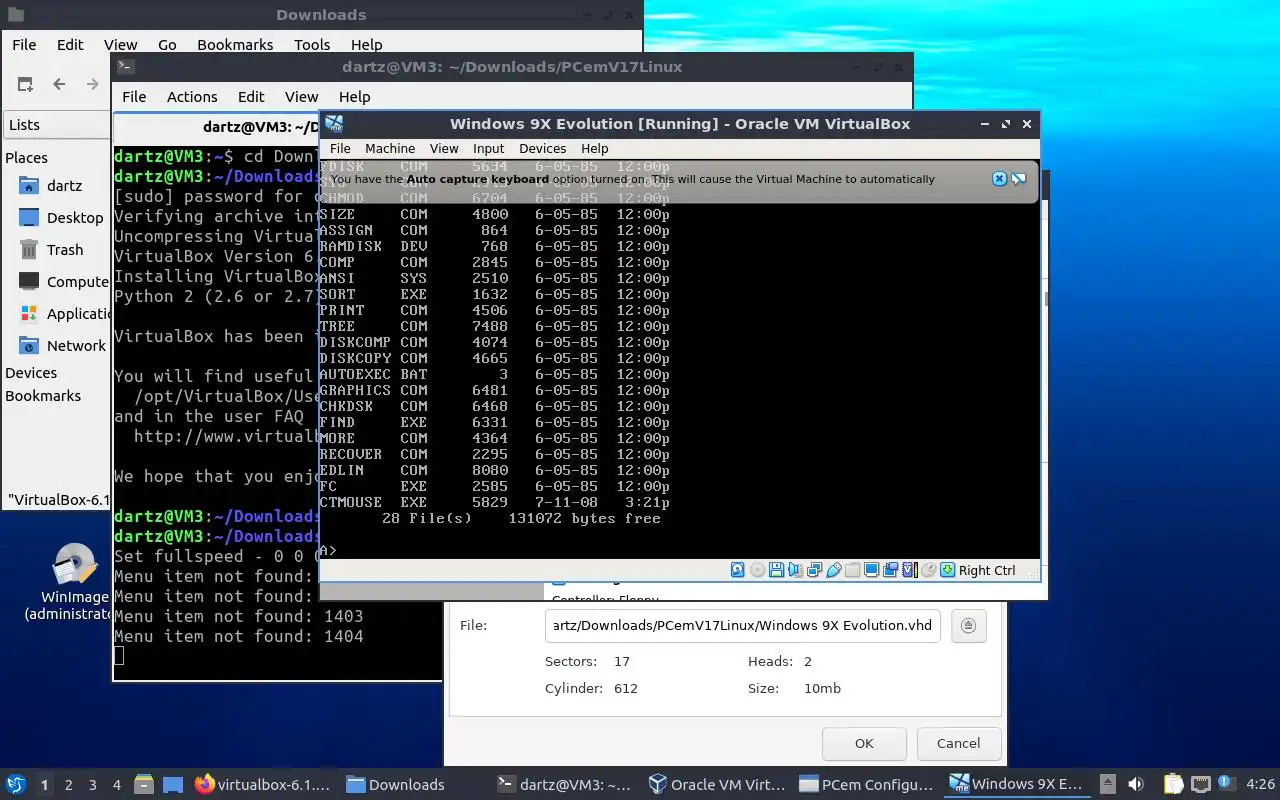Click the vhd file path input field
Screen dimensions: 1280x800
(x=742, y=626)
